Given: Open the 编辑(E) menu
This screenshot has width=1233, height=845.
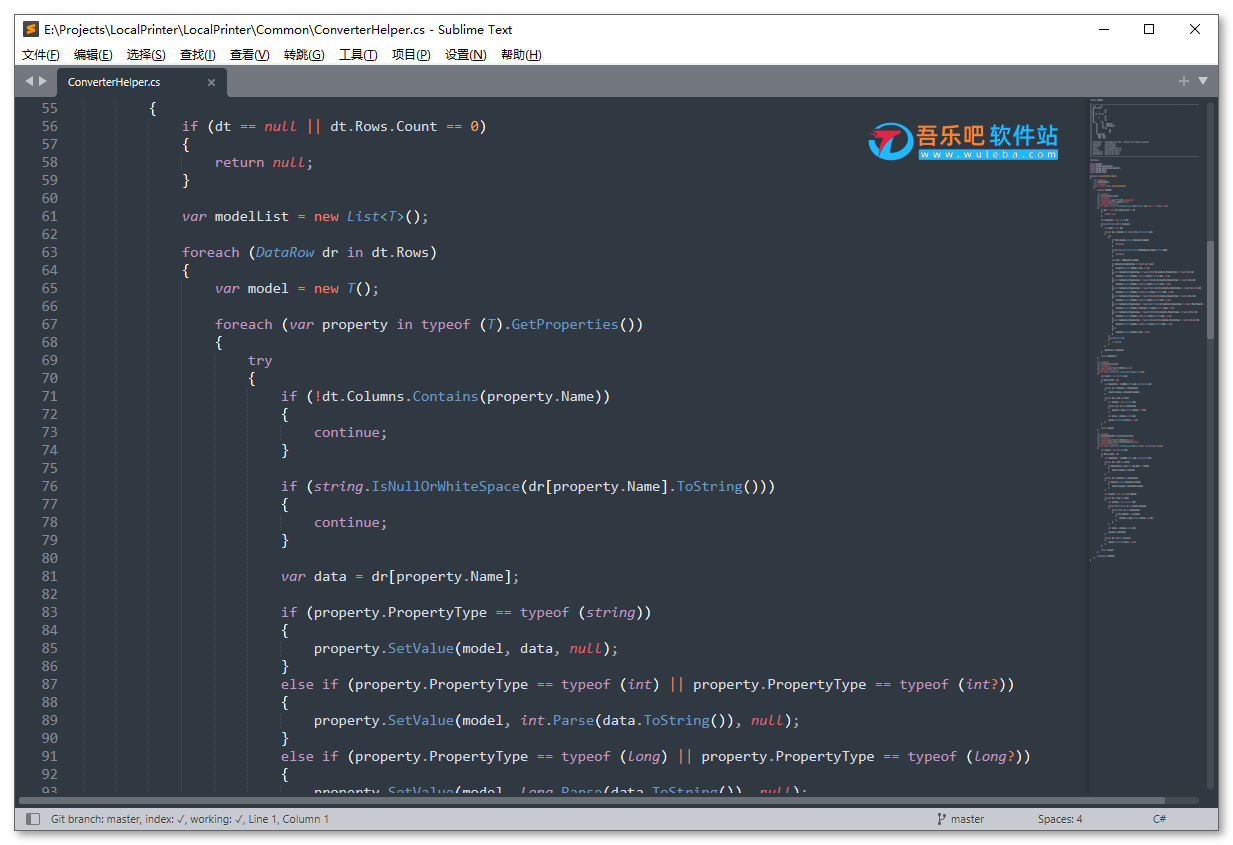Looking at the screenshot, I should pyautogui.click(x=93, y=55).
